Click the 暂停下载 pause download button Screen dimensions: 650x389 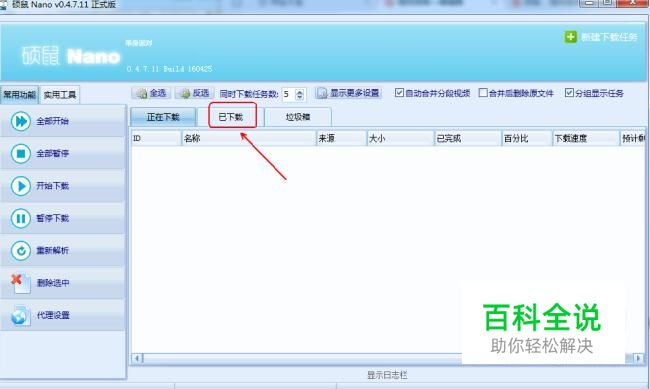[63, 219]
